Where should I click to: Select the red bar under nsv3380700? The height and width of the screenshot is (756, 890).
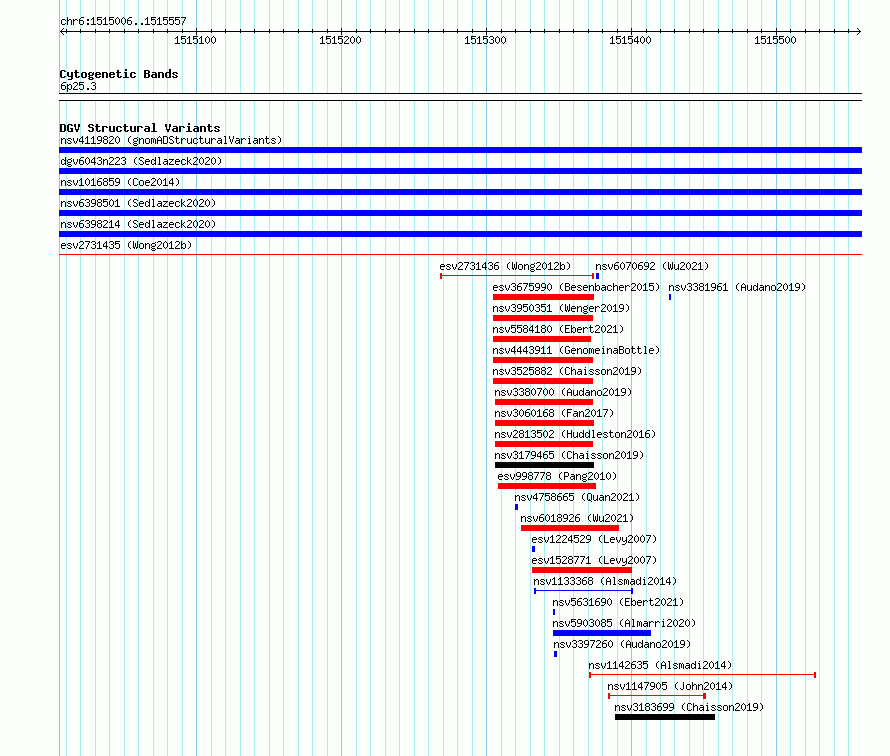coord(544,402)
